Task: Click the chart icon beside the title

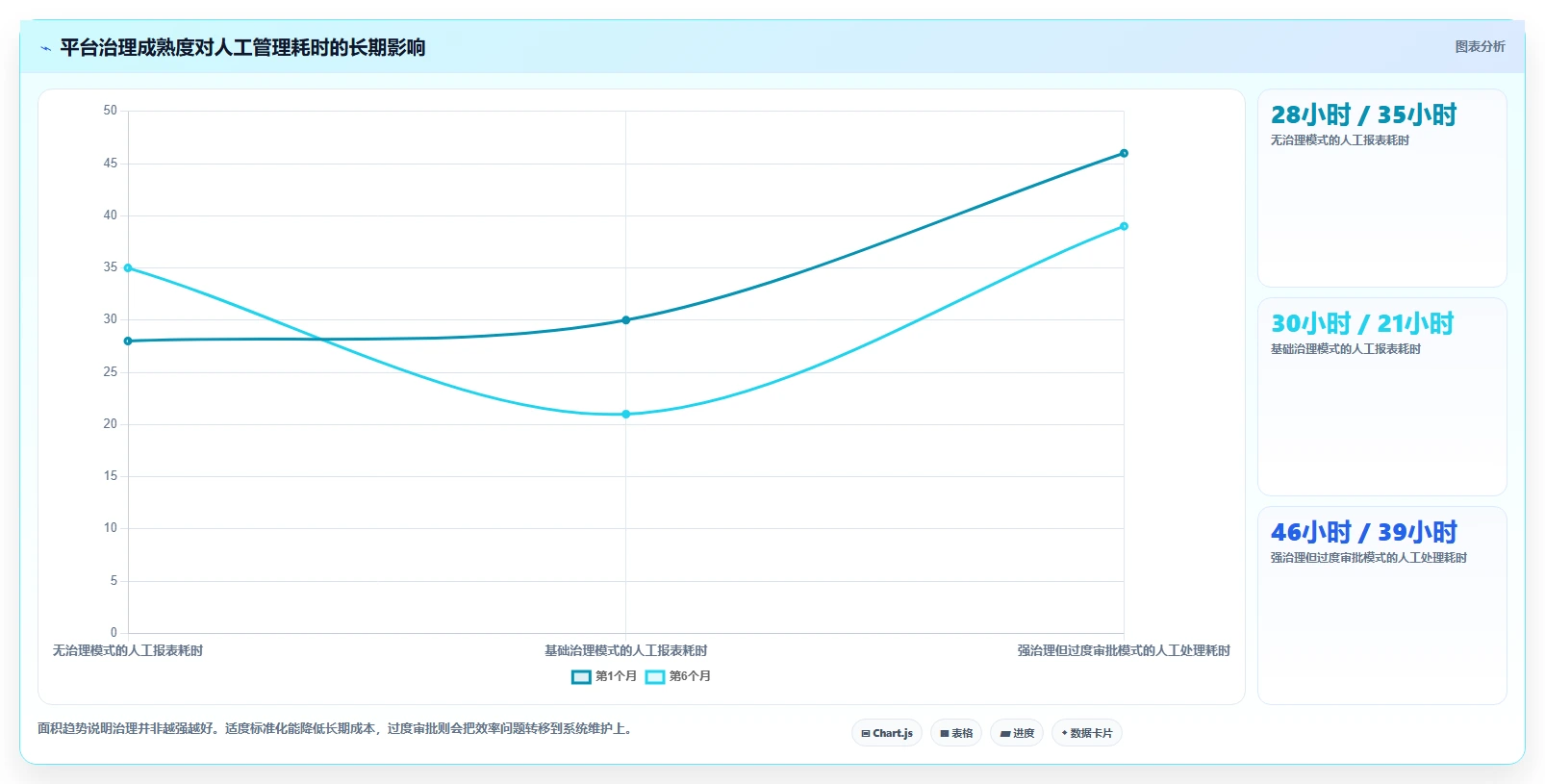Action: click(45, 48)
